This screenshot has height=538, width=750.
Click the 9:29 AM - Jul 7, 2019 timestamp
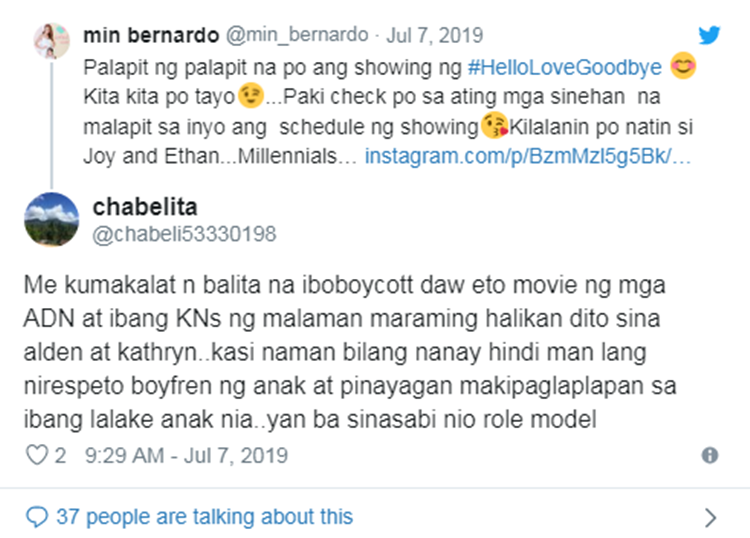[x=188, y=456]
